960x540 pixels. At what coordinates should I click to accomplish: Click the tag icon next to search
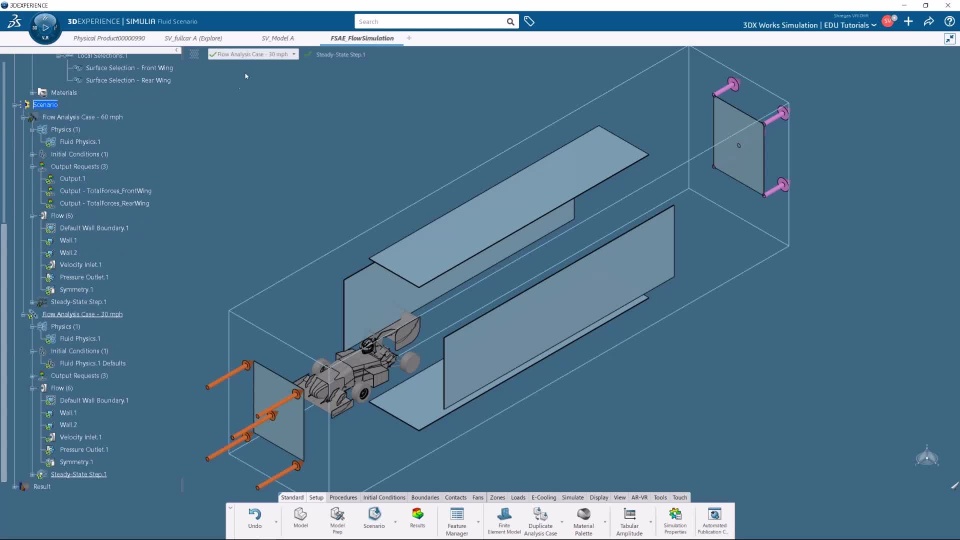pos(529,21)
